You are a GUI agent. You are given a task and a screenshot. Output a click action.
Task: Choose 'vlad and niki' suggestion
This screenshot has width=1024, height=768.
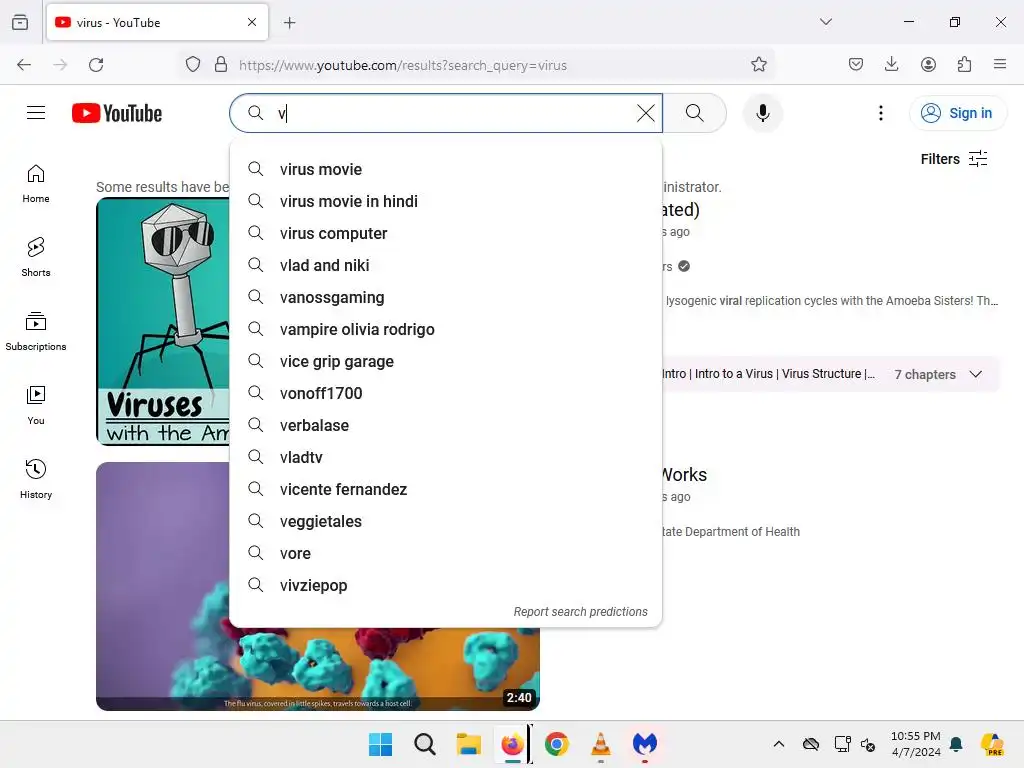point(445,265)
